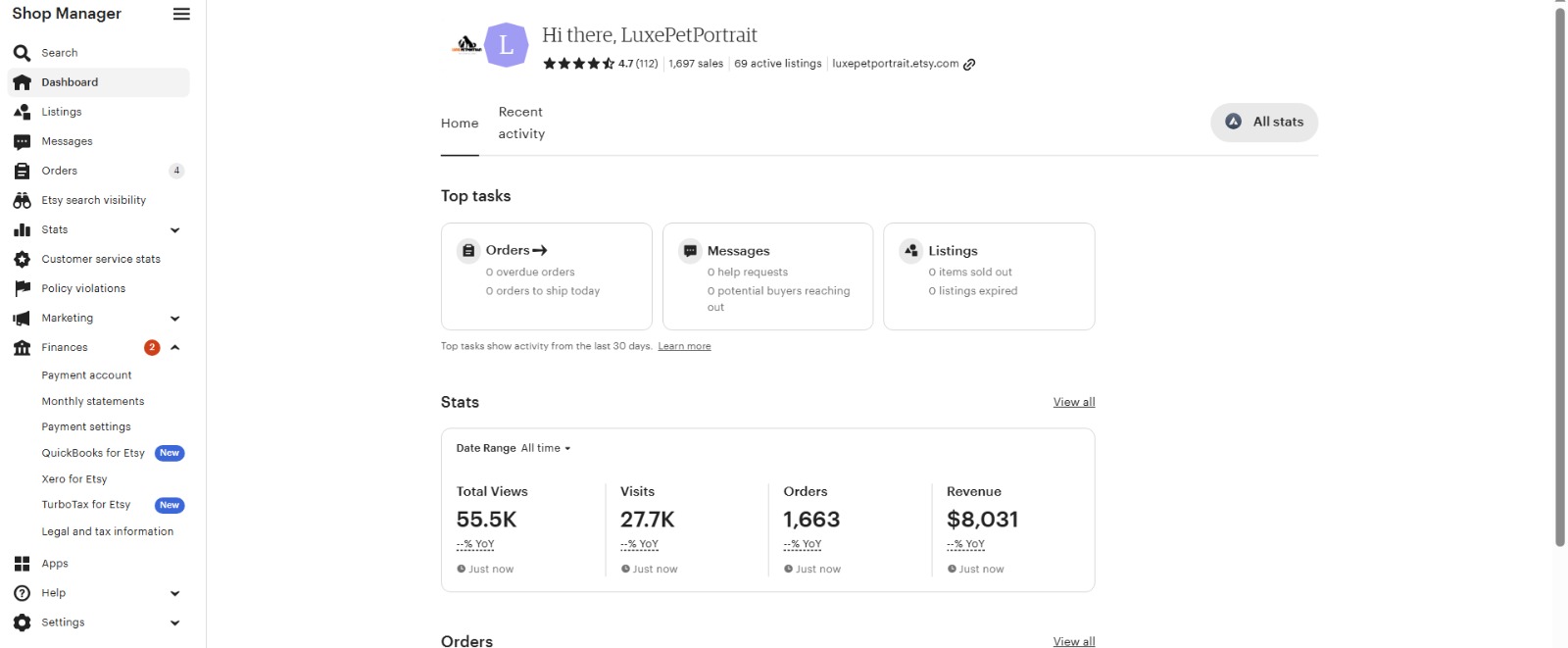
Task: Click View all next to Orders heading
Action: click(x=1074, y=641)
